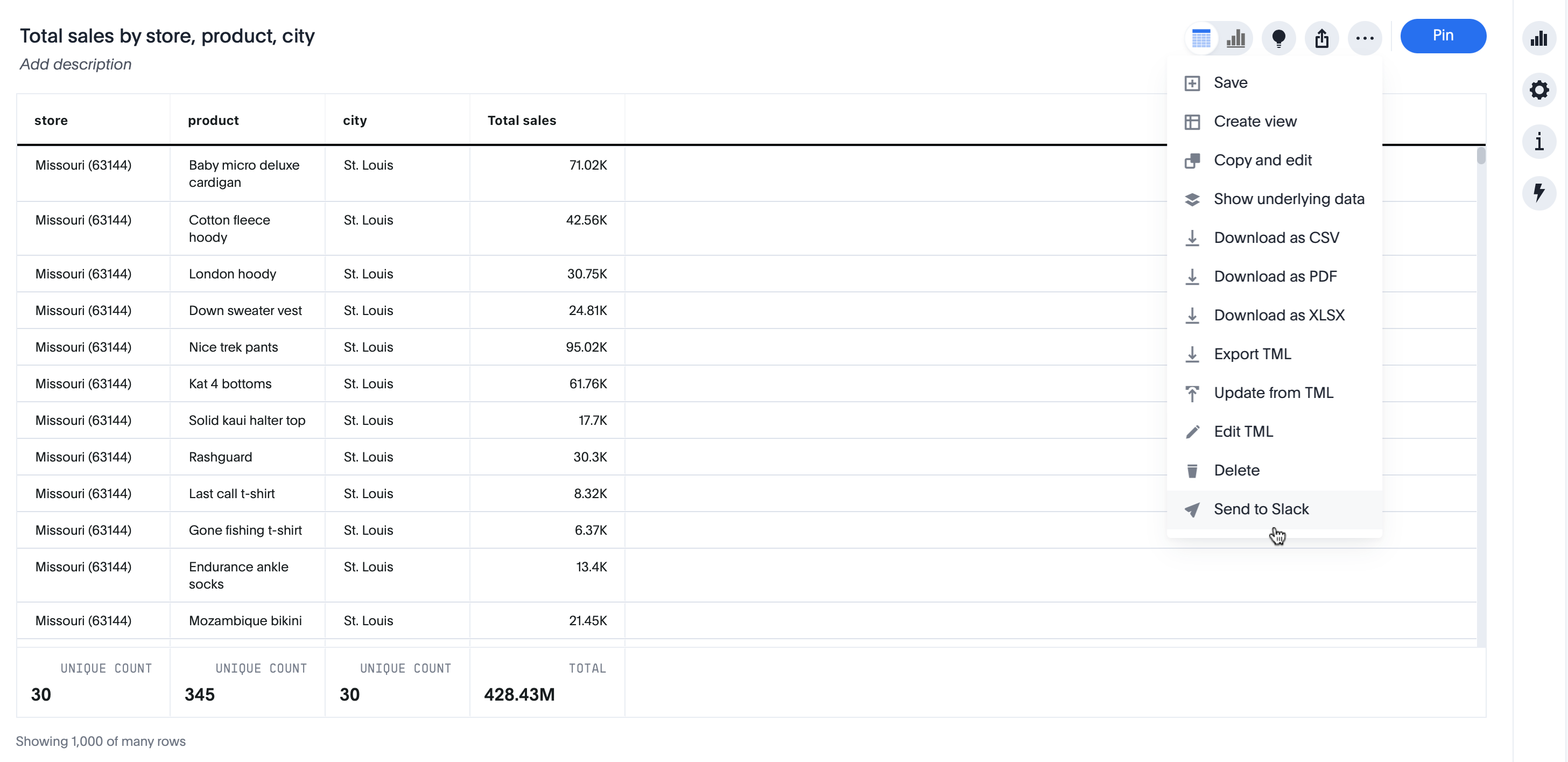Select the bar chart icon
Screen dimensions: 1568x762
(1237, 36)
